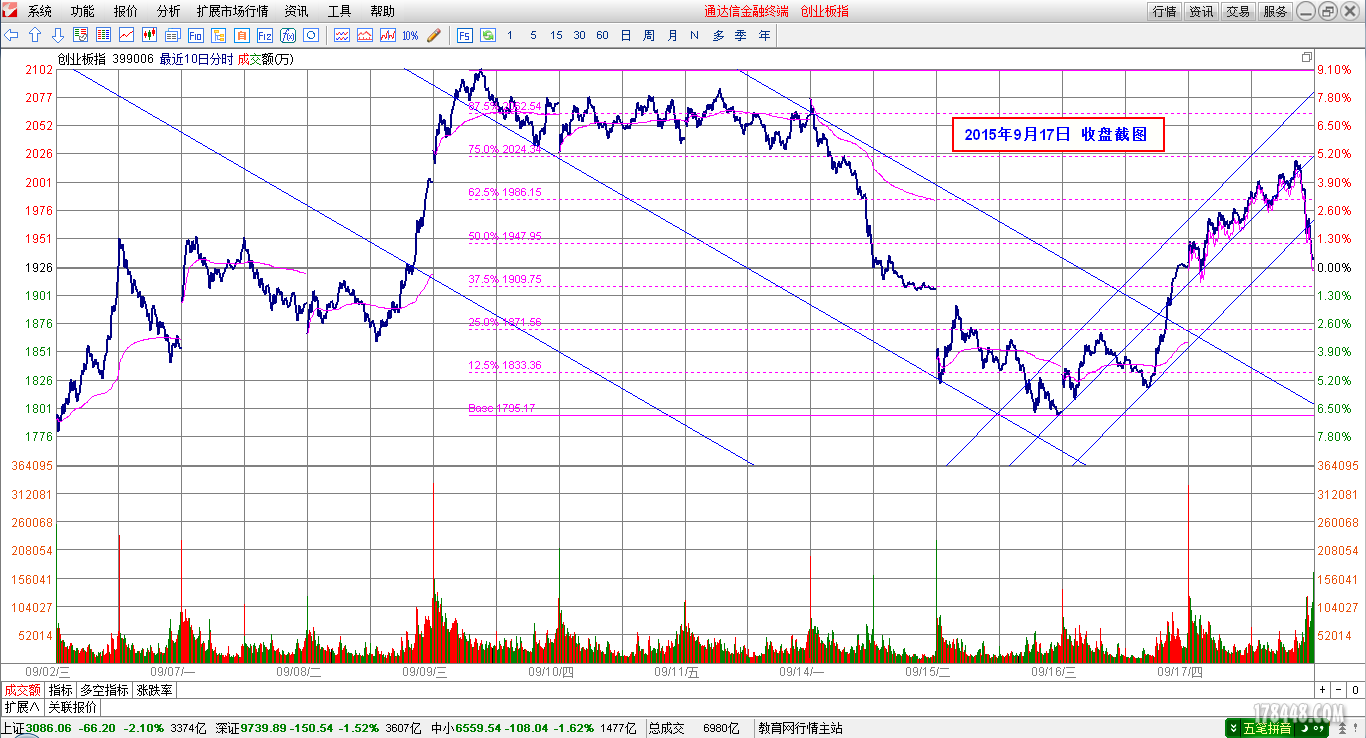The image size is (1366, 738).
Task: Select the 5-minute period
Action: [x=533, y=35]
